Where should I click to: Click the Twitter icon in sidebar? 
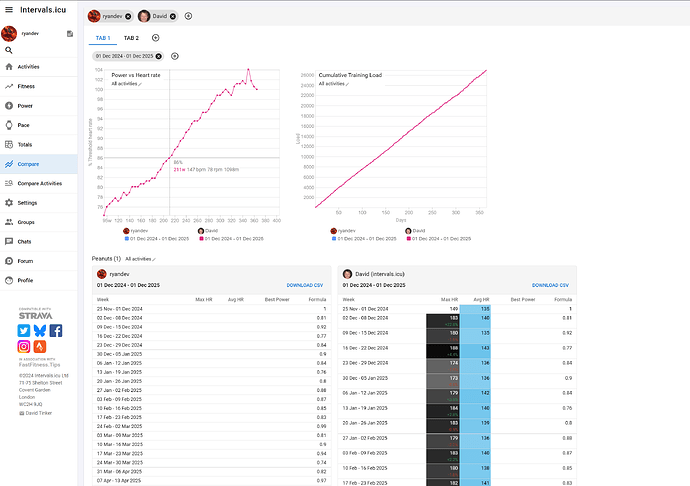pyautogui.click(x=24, y=331)
